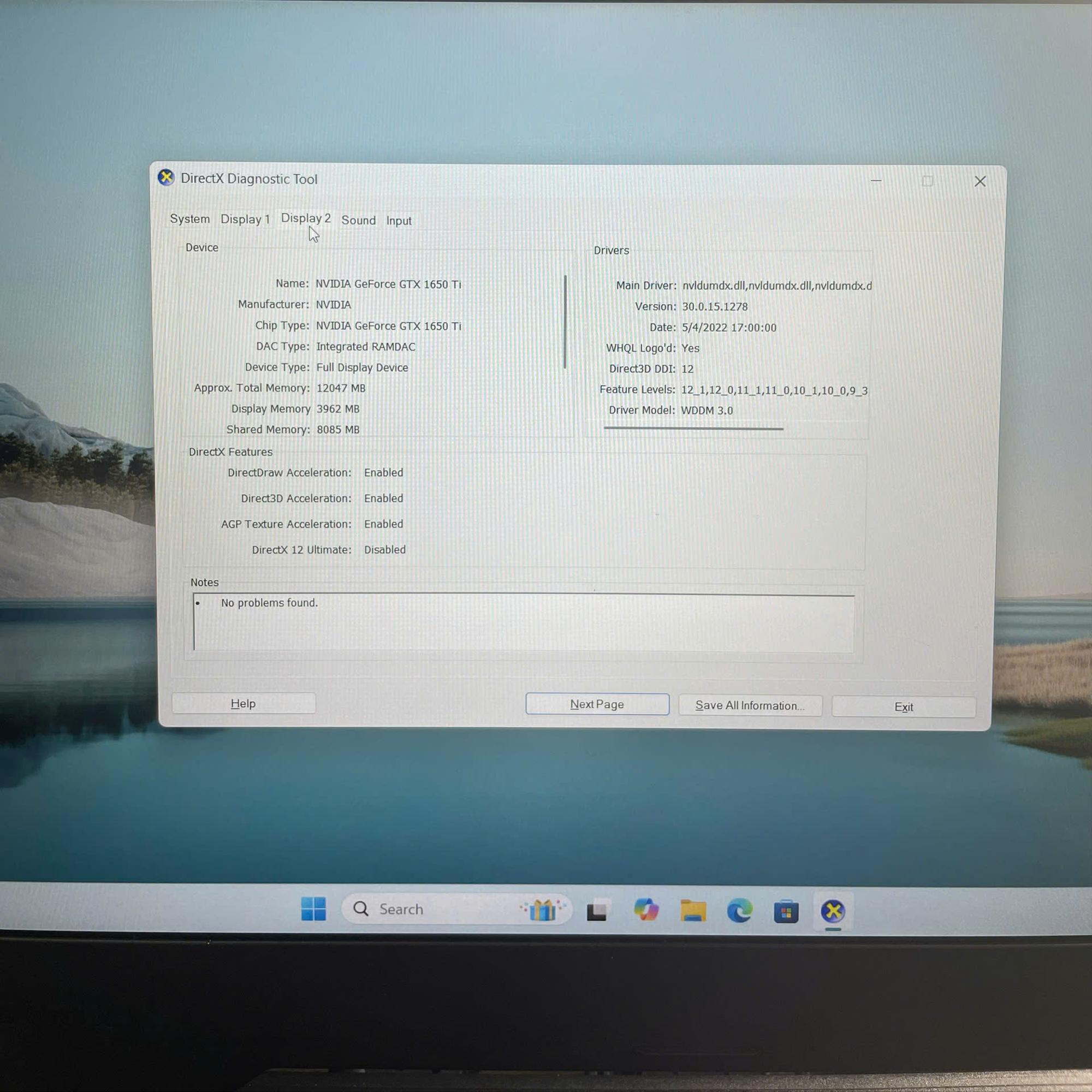Click the Chip Type value text
1092x1092 pixels.
(x=388, y=326)
